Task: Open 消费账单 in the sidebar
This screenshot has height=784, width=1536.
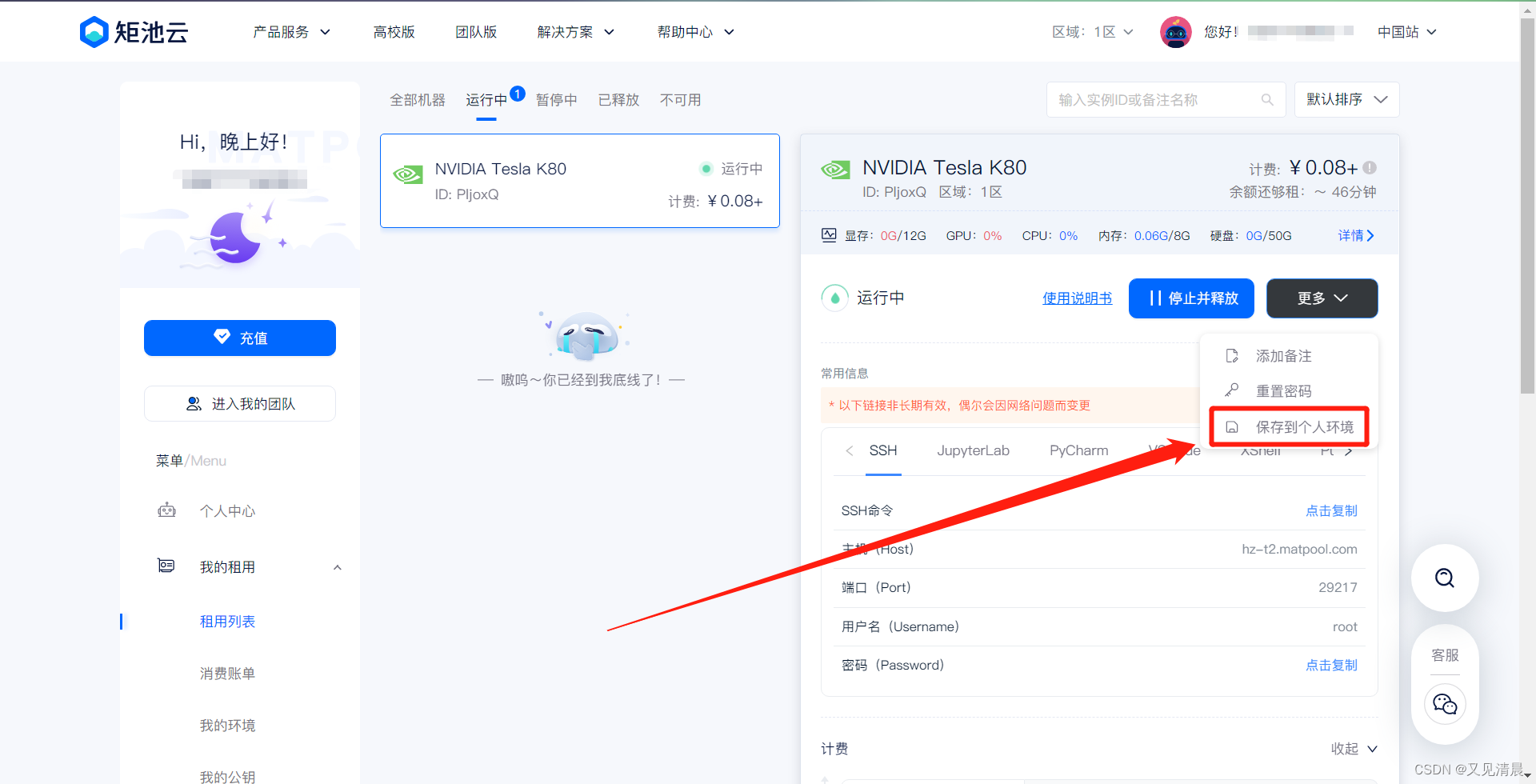Action: tap(228, 674)
